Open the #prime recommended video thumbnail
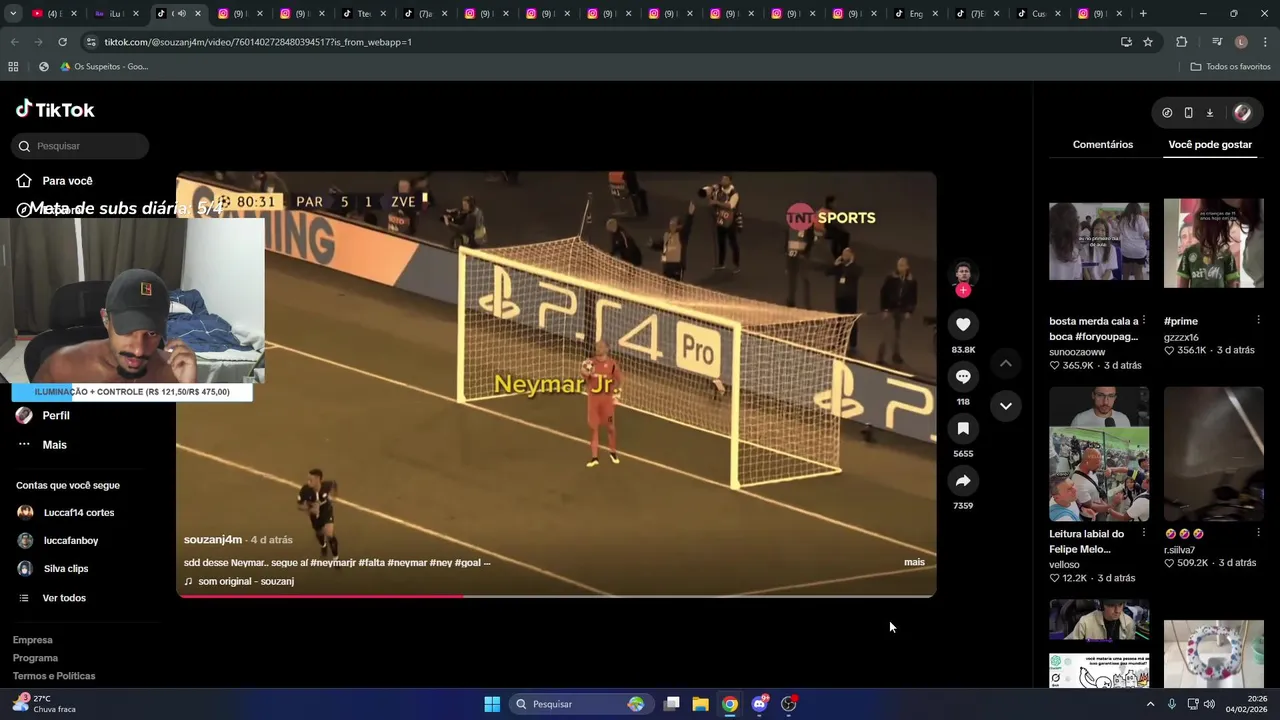 [1214, 243]
